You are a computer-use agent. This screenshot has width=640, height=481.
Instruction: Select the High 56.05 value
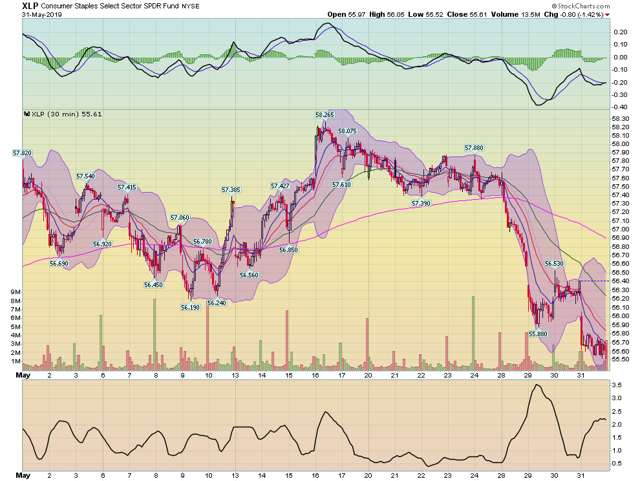(387, 14)
